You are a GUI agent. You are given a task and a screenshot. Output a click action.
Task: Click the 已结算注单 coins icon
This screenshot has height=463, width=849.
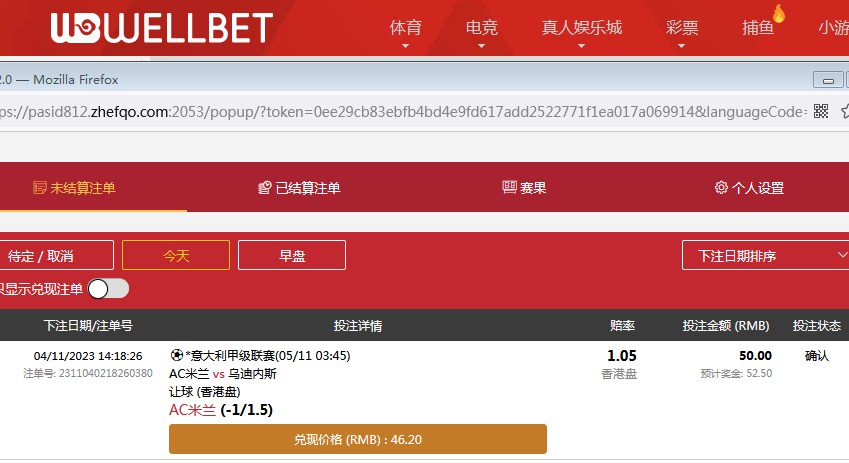point(264,188)
